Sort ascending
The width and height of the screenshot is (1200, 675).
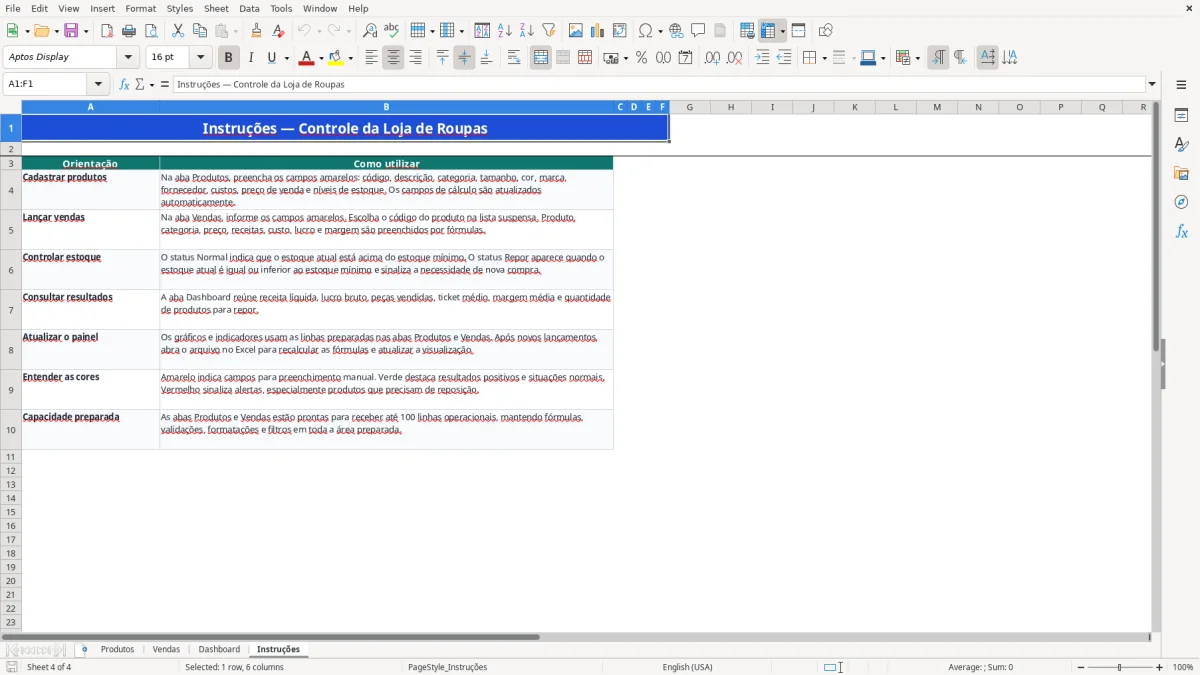(505, 31)
